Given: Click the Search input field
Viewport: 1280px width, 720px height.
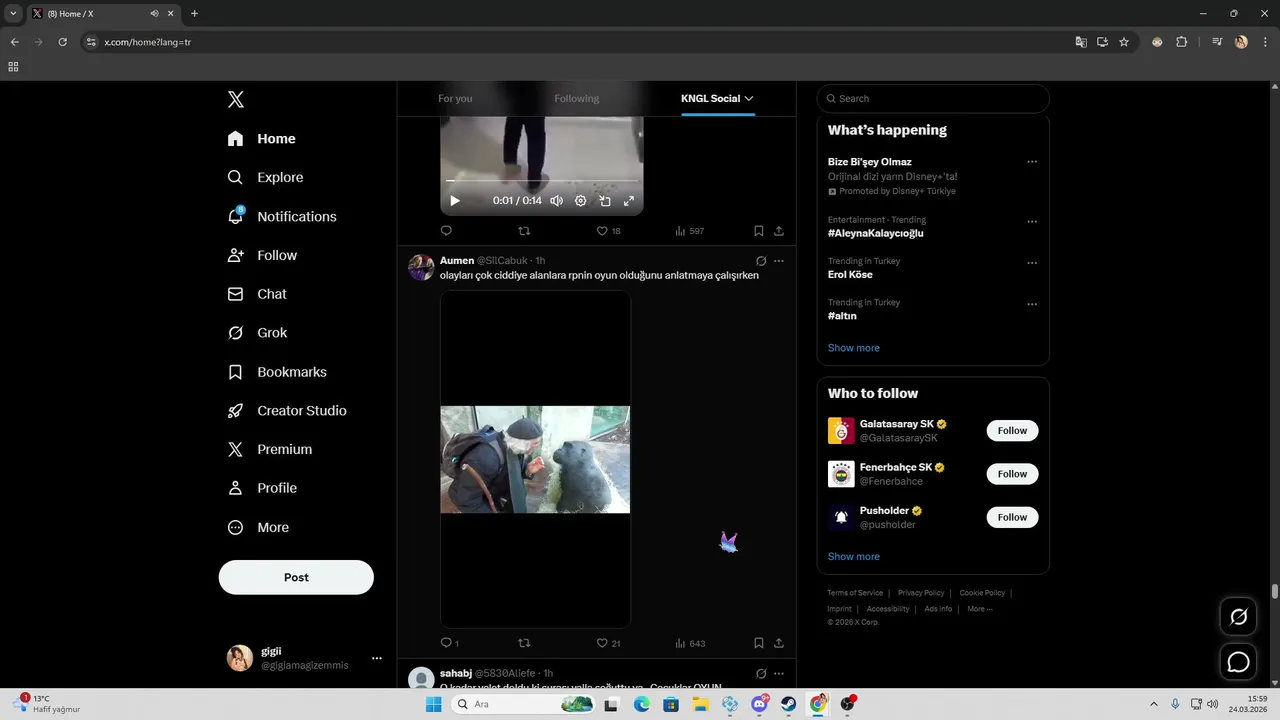Looking at the screenshot, I should [x=933, y=98].
